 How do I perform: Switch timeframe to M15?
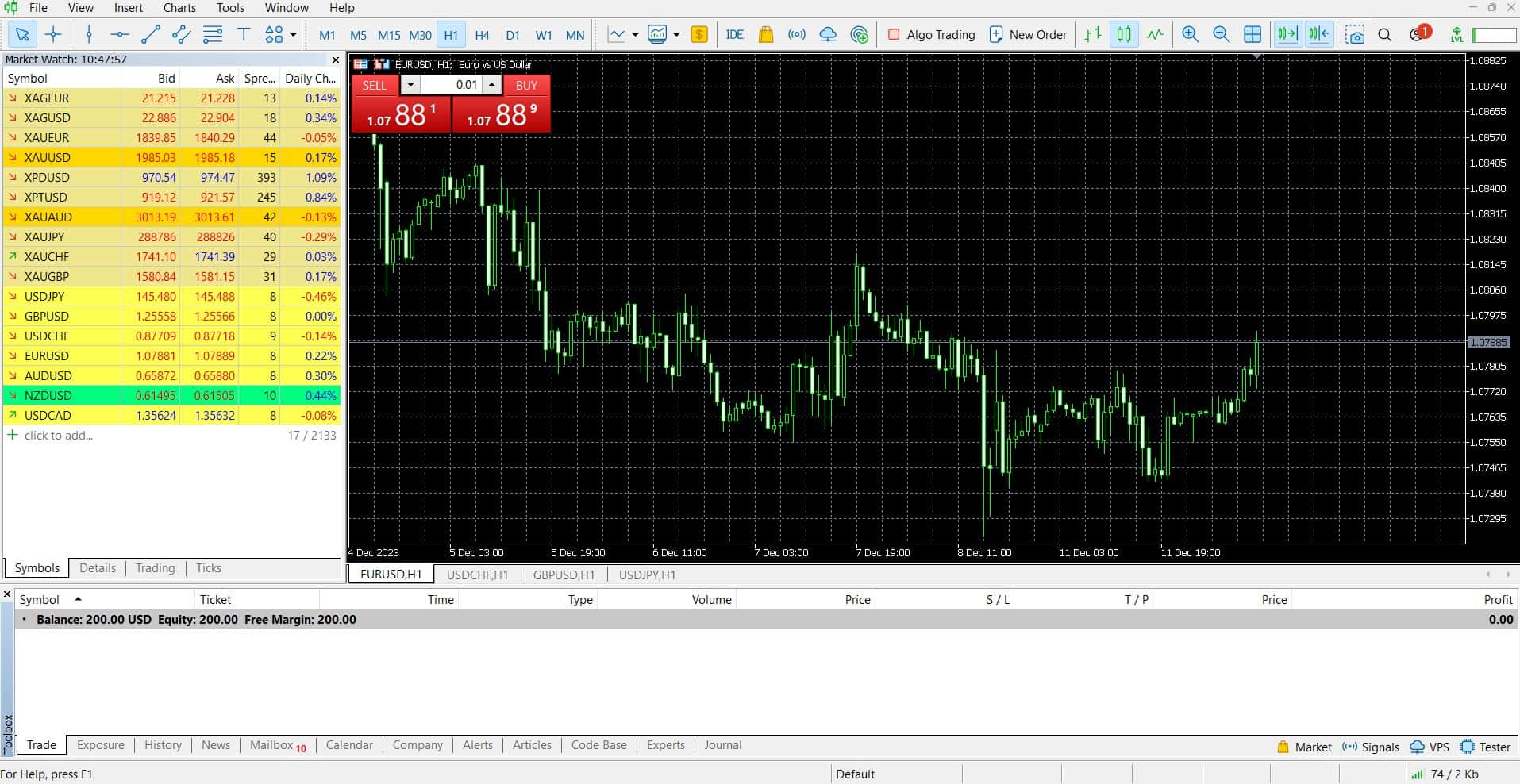(x=389, y=35)
